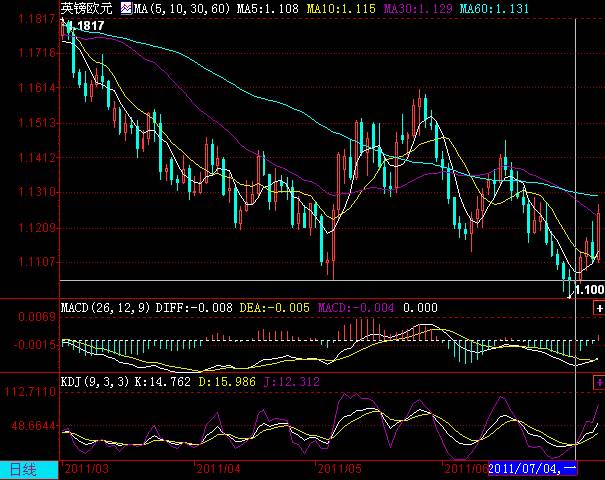Click the 1.1310 price axis label

click(37, 192)
